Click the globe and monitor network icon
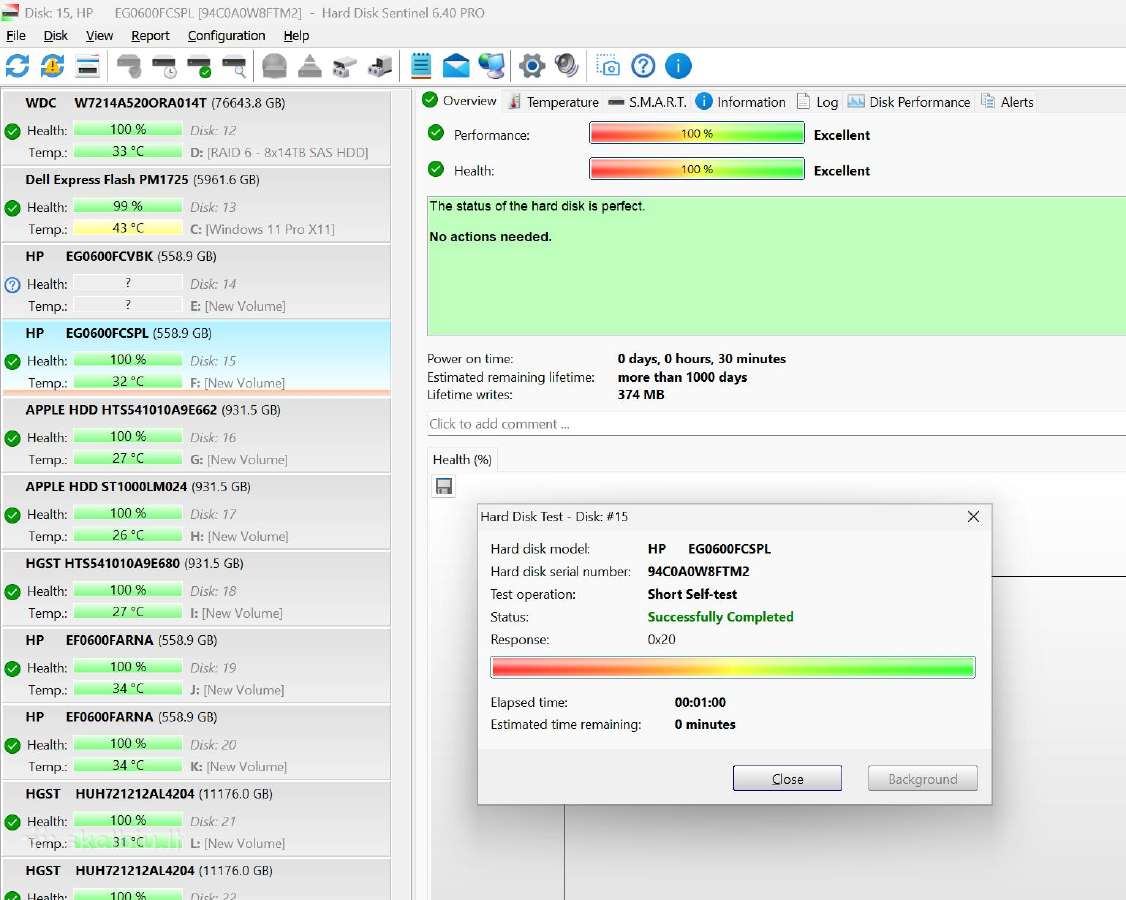Screen dimensions: 1126x900 tap(492, 66)
